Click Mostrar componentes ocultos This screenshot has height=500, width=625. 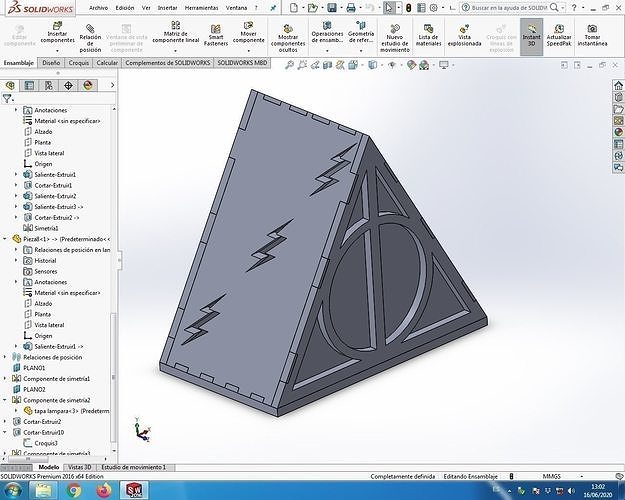[x=288, y=38]
